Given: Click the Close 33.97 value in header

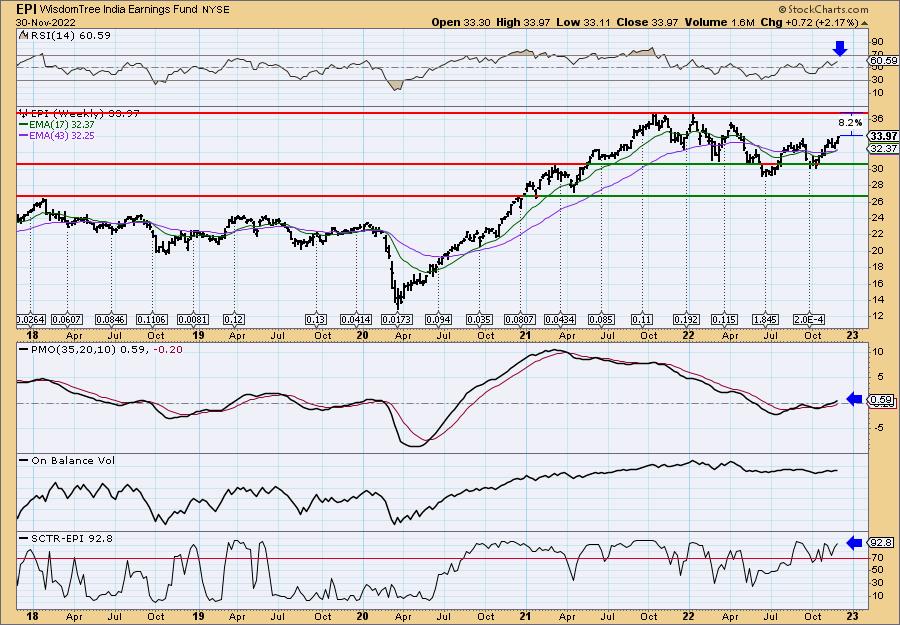Looking at the screenshot, I should [647, 22].
